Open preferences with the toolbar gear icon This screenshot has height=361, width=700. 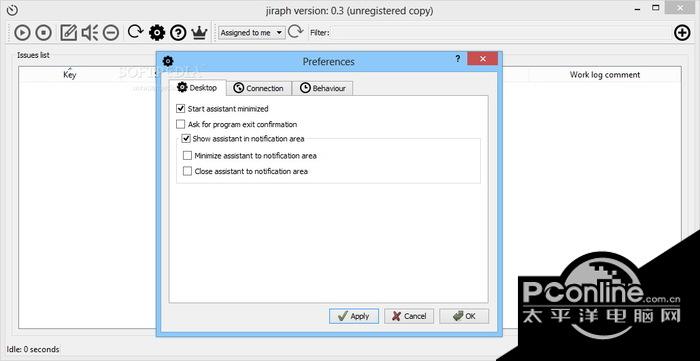pos(157,33)
